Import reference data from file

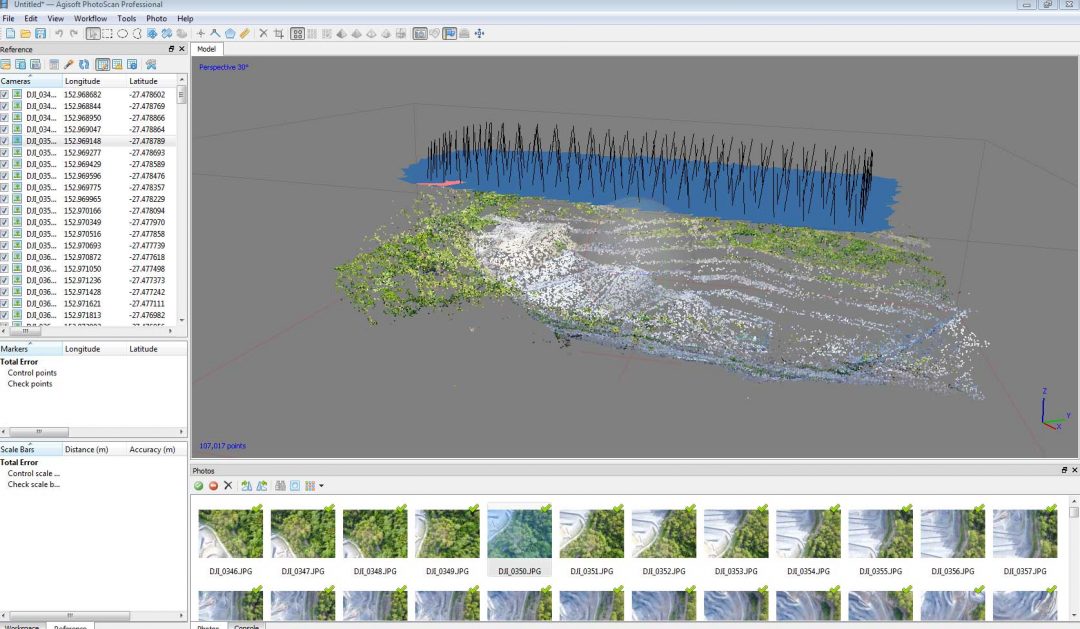click(7, 64)
